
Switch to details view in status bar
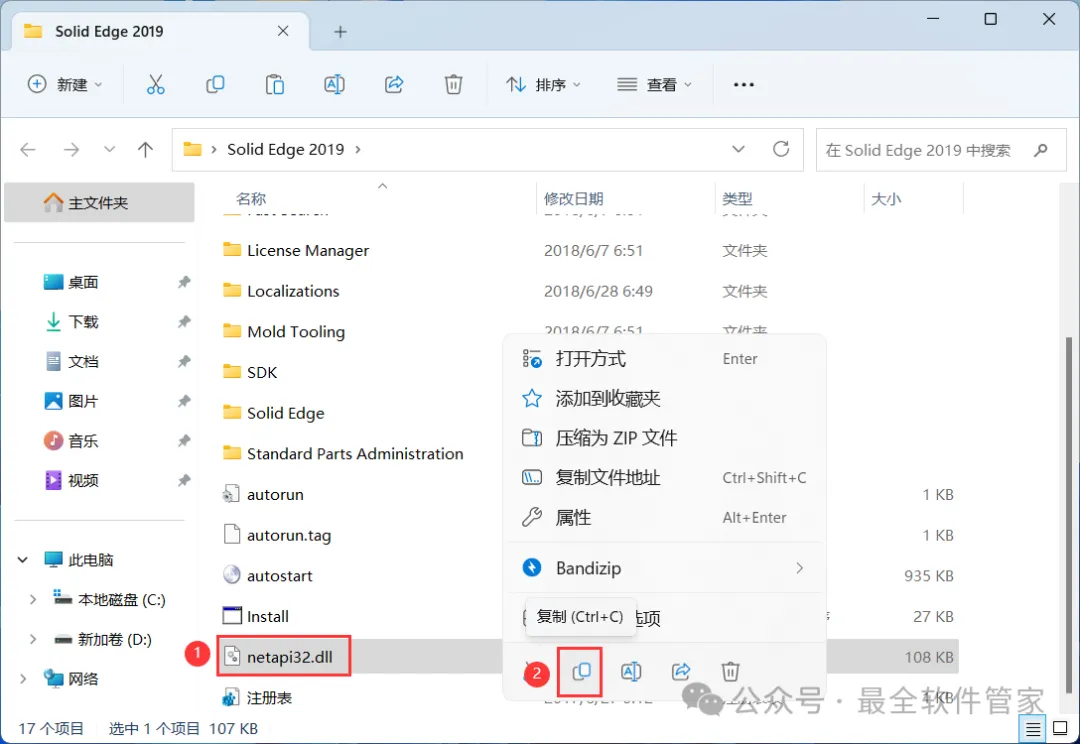pos(1033,728)
